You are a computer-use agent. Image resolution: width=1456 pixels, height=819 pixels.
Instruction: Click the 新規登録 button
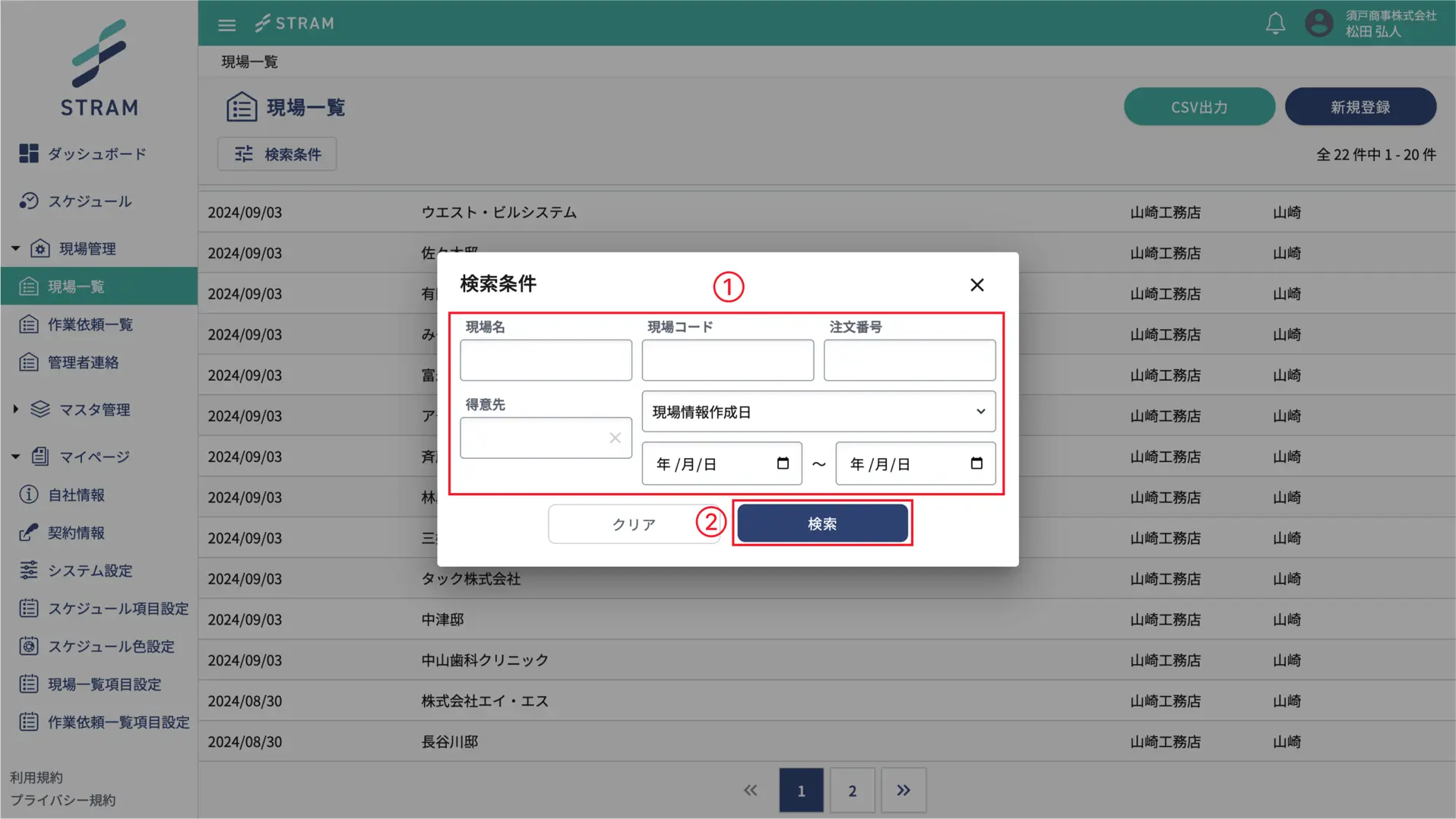click(x=1359, y=107)
